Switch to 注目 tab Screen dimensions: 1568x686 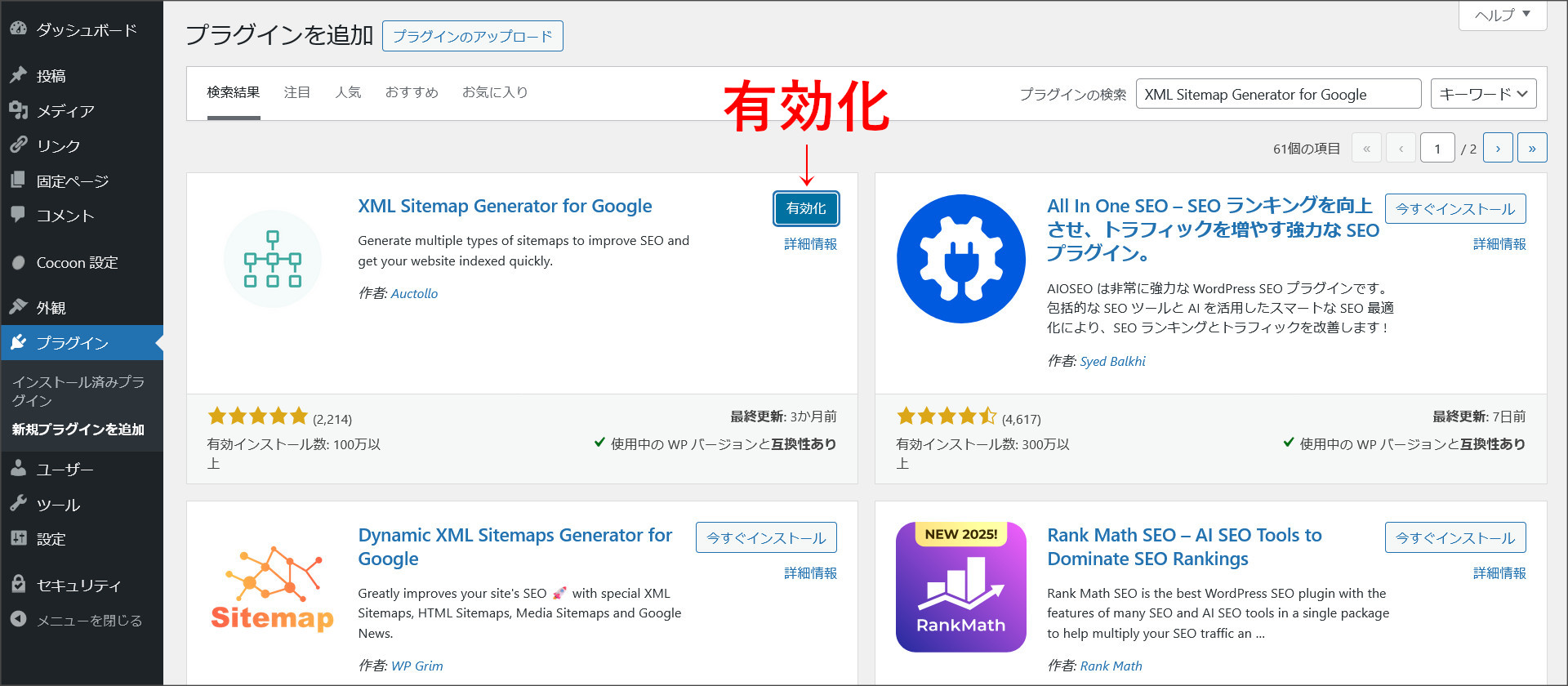[297, 92]
